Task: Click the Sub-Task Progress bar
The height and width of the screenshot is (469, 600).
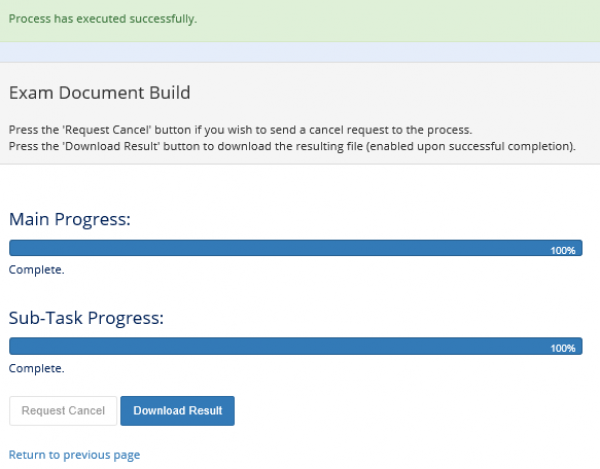Action: point(296,346)
